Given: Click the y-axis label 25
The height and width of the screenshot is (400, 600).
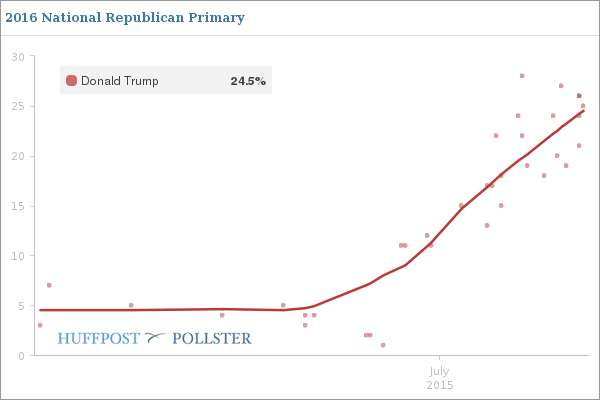Looking at the screenshot, I should [17, 106].
